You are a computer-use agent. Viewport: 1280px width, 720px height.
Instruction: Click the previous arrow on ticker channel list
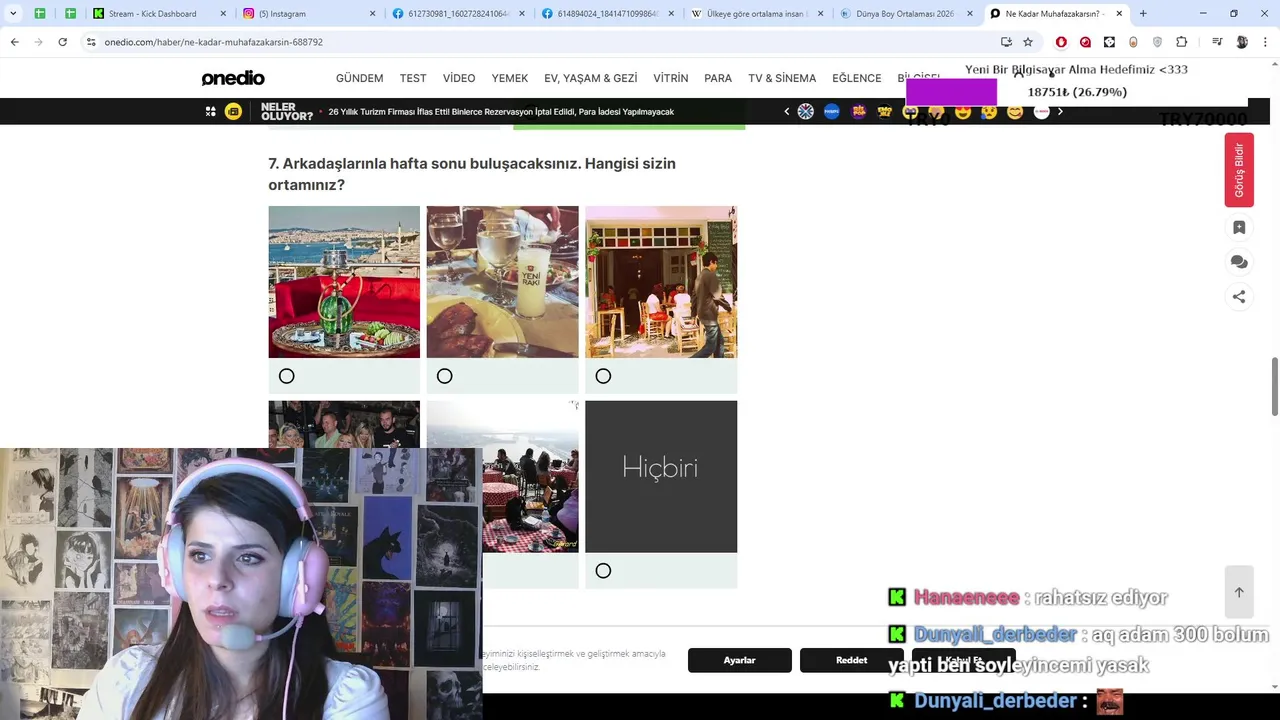[786, 112]
